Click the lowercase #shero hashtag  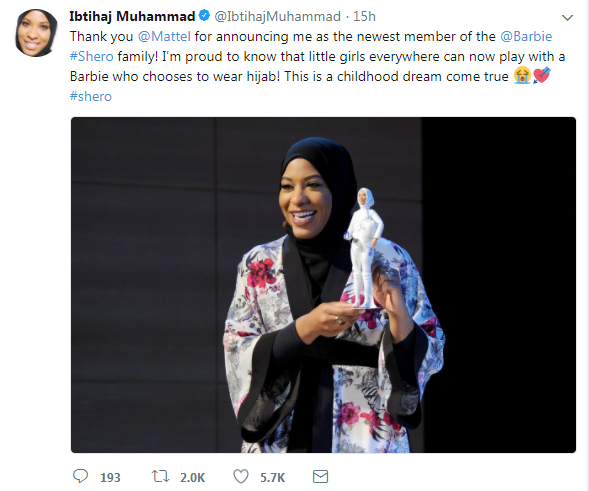pos(91,96)
